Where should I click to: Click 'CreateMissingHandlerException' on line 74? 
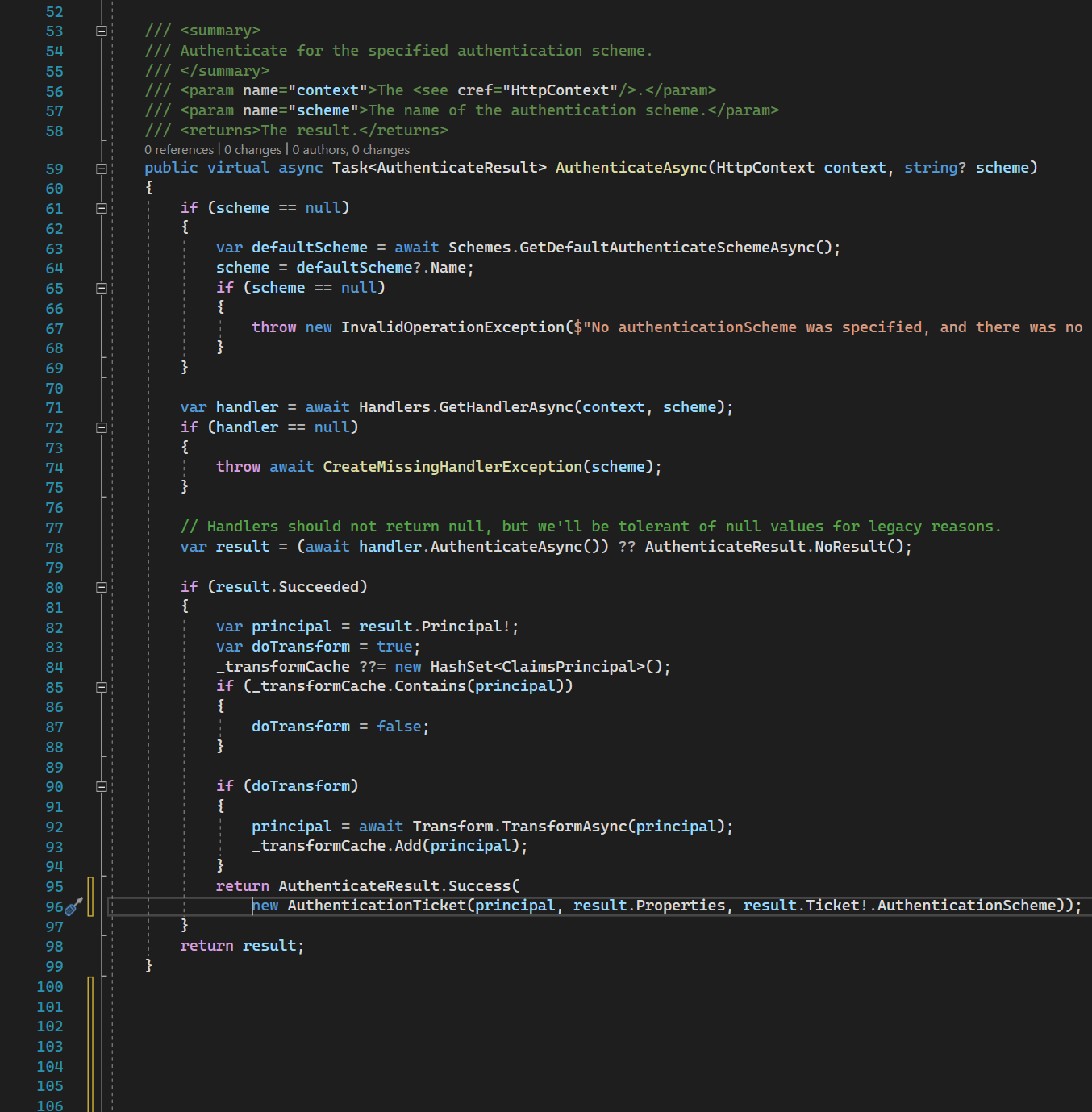(452, 467)
